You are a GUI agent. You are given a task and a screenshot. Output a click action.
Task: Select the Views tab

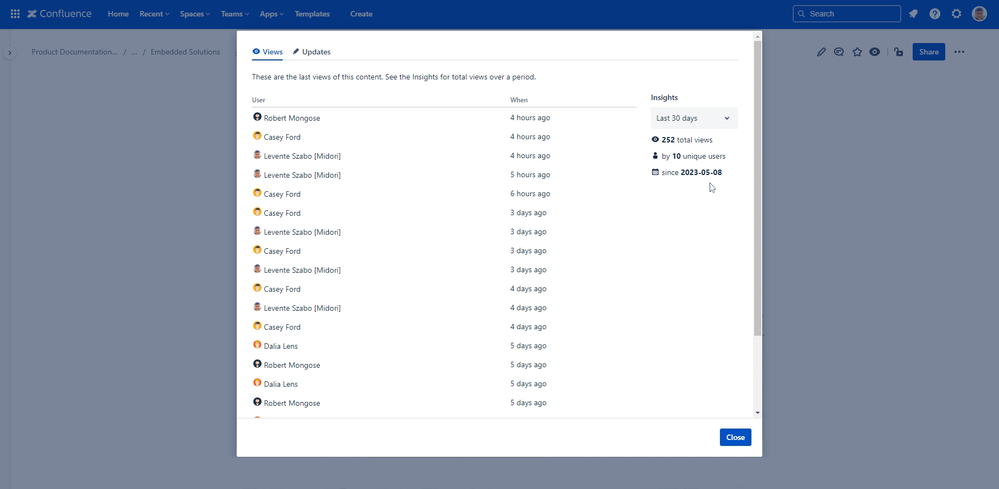[x=268, y=52]
